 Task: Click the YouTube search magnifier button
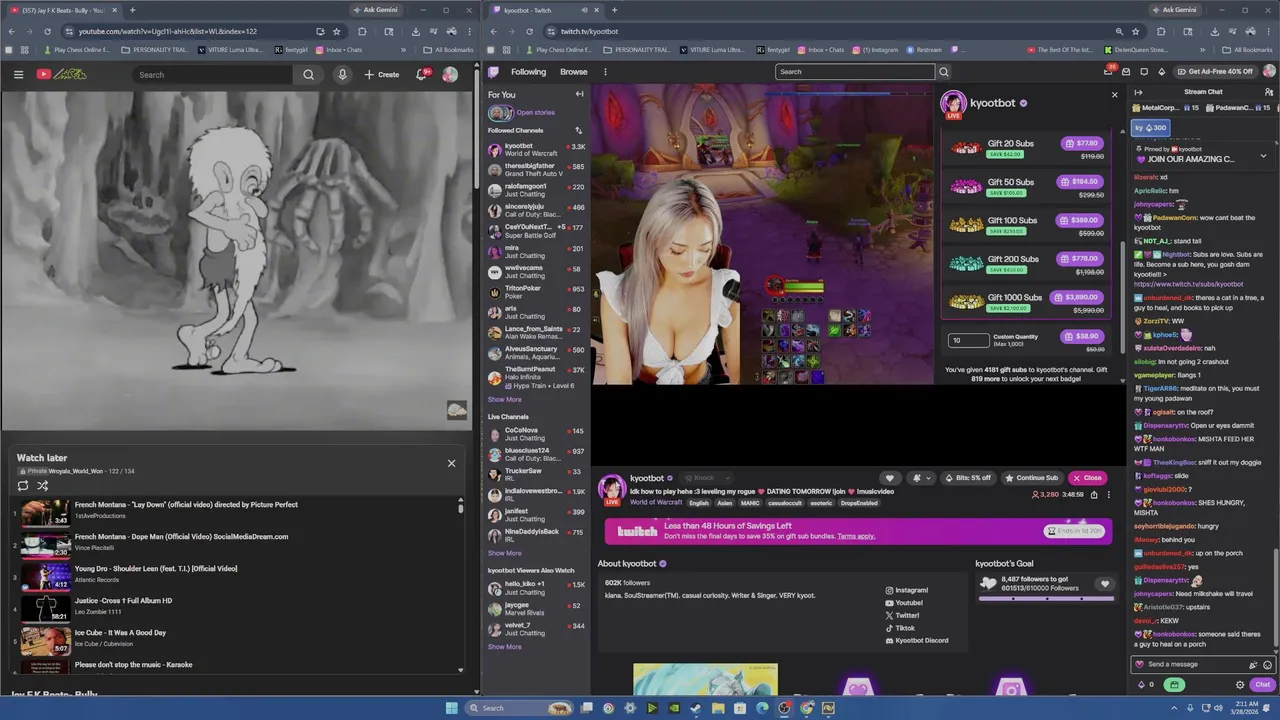pos(308,74)
